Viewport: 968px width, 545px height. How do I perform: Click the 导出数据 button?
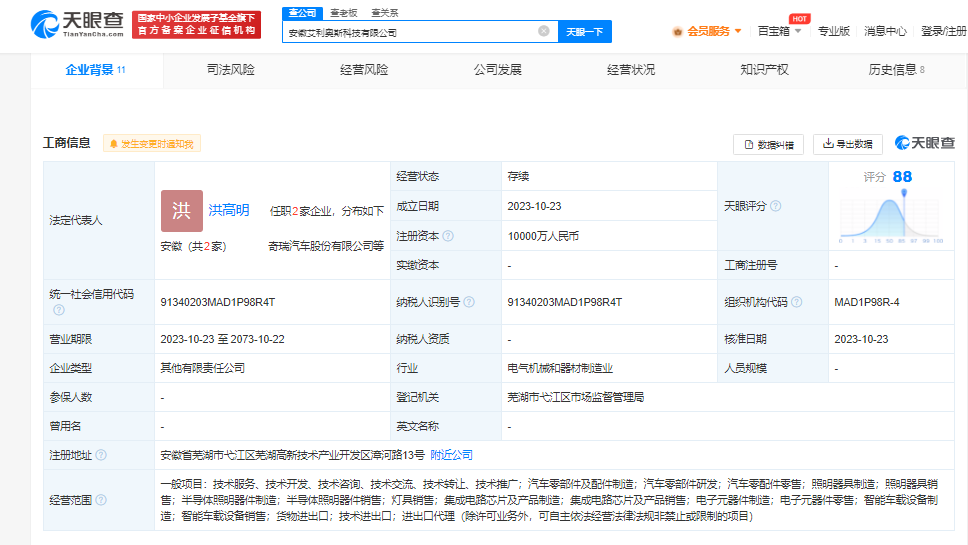tap(848, 144)
